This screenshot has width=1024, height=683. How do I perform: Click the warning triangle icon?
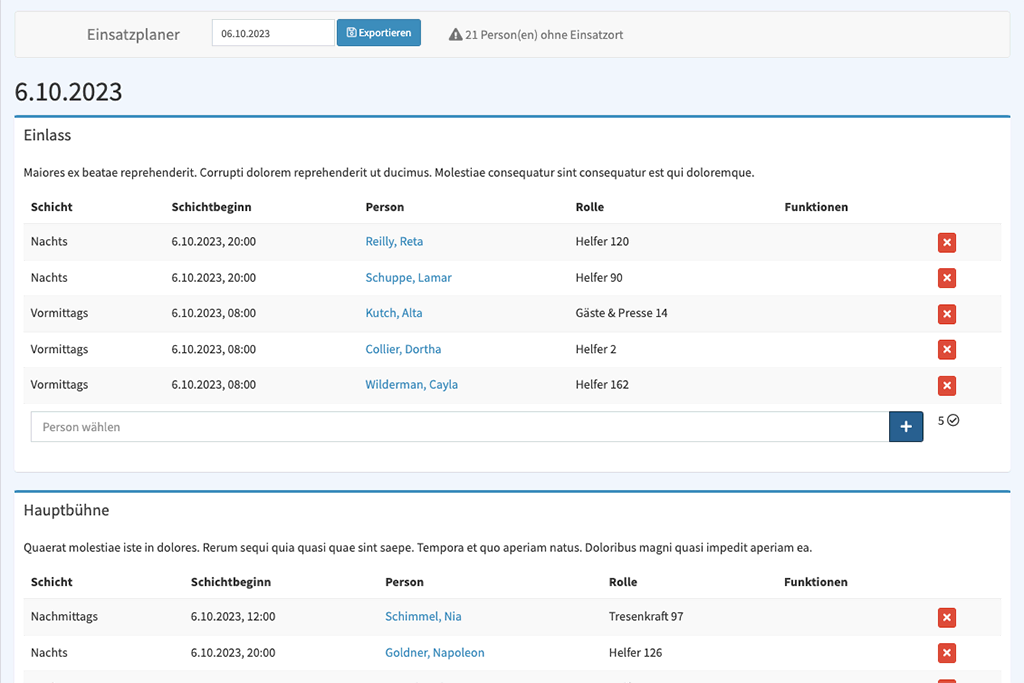pyautogui.click(x=456, y=35)
